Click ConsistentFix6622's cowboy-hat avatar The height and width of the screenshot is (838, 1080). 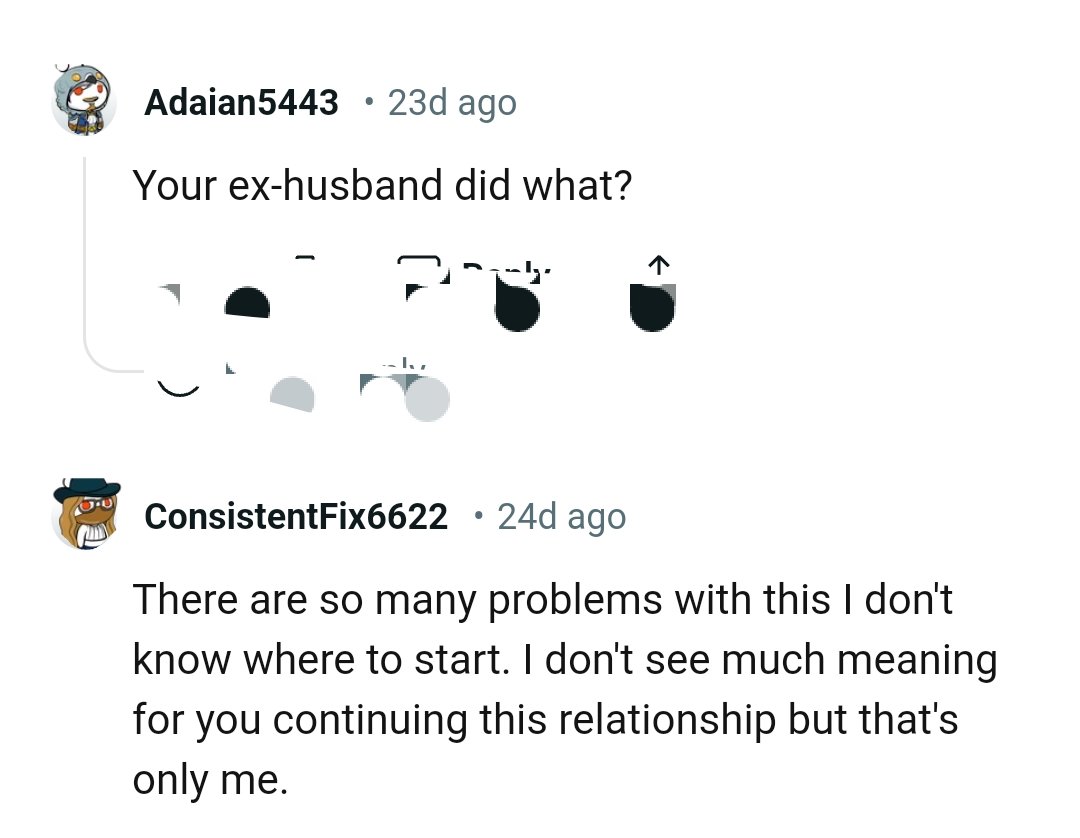point(84,516)
